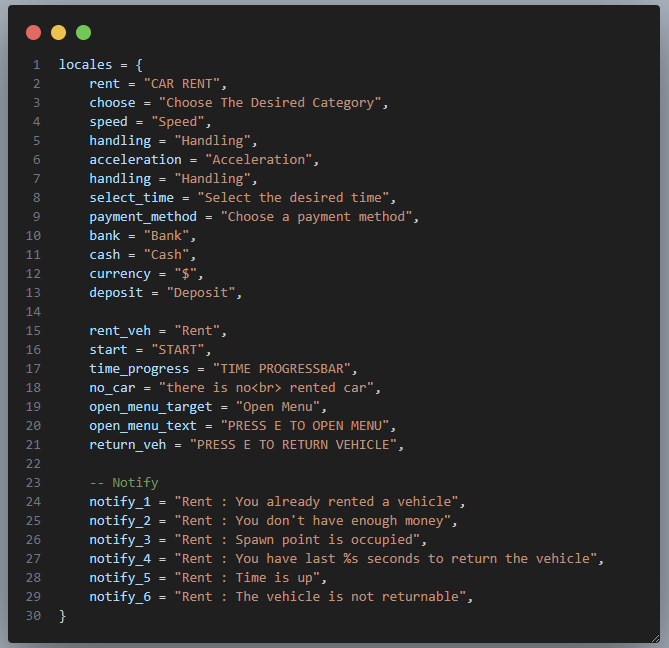The image size is (669, 648).
Task: Place cursor on the choose key
Action: (x=112, y=103)
